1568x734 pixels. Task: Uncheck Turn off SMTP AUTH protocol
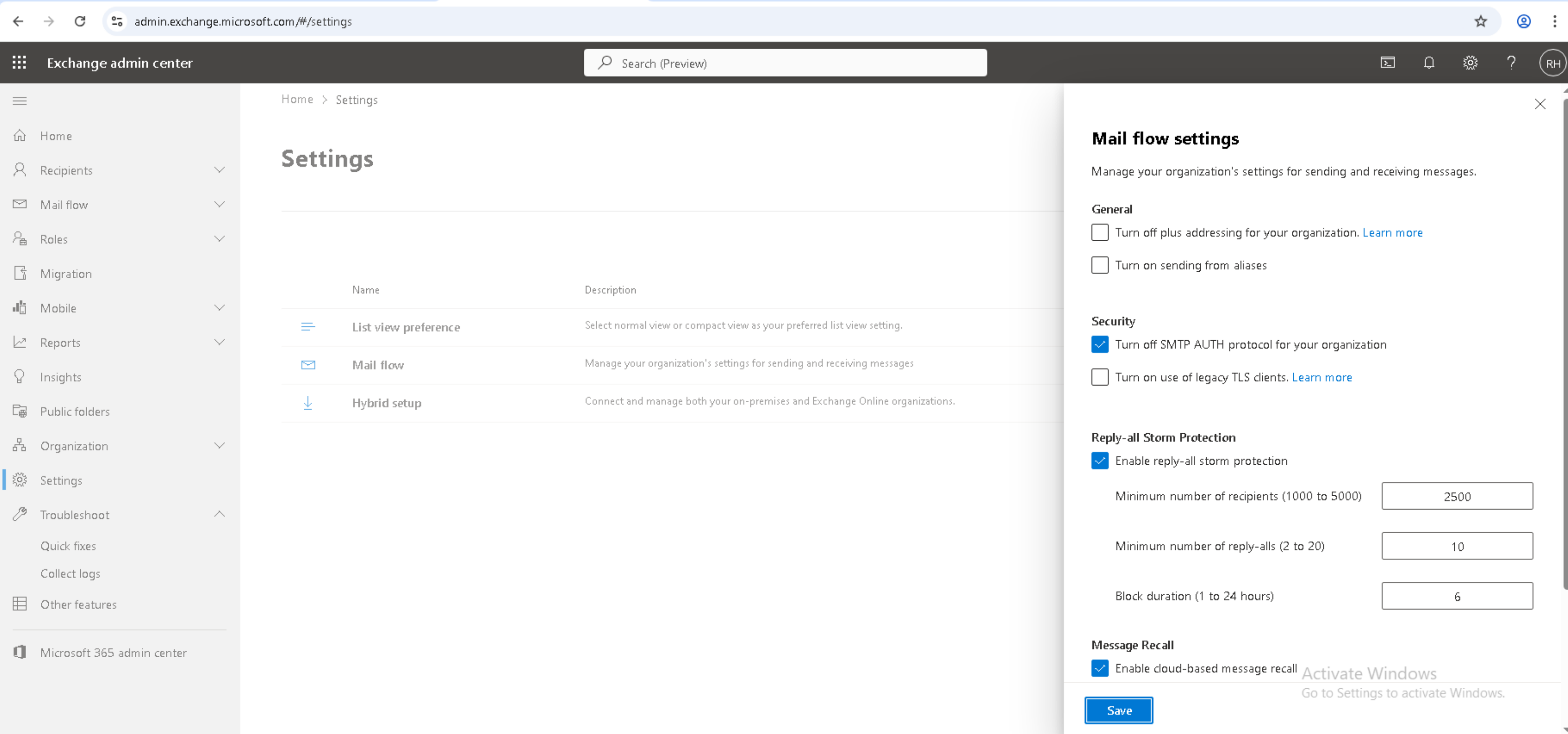pos(1099,345)
